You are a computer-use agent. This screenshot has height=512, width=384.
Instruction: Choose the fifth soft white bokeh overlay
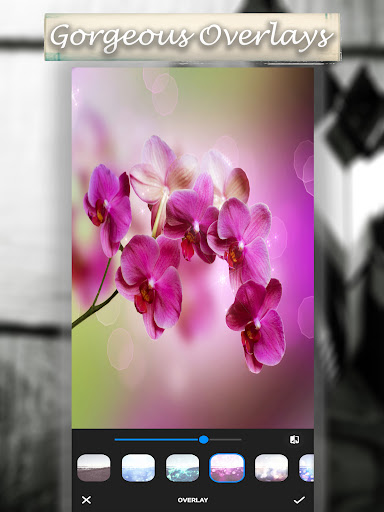(x=271, y=468)
